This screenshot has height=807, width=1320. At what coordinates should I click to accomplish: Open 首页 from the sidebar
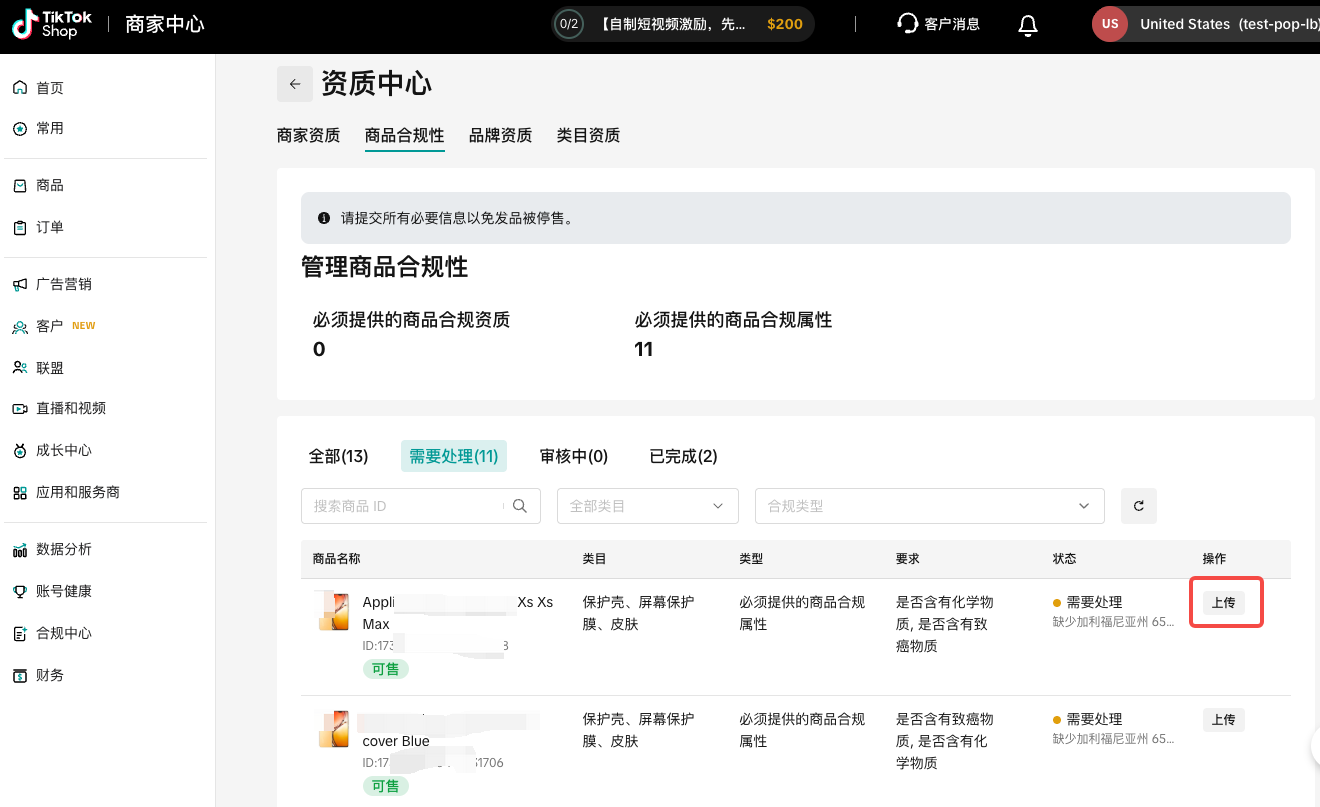pyautogui.click(x=50, y=88)
